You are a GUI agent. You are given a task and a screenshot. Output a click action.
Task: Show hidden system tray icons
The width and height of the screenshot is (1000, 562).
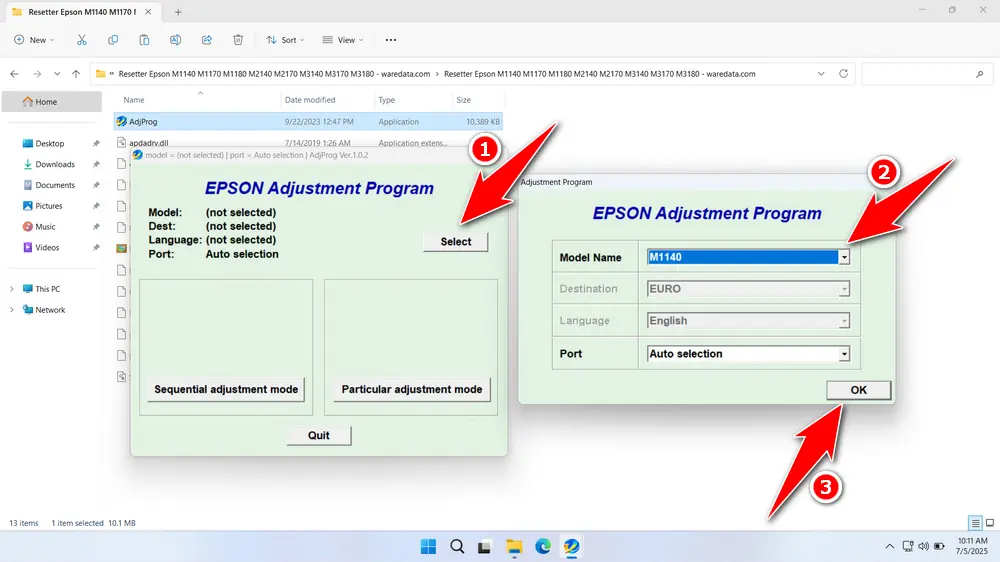(889, 546)
